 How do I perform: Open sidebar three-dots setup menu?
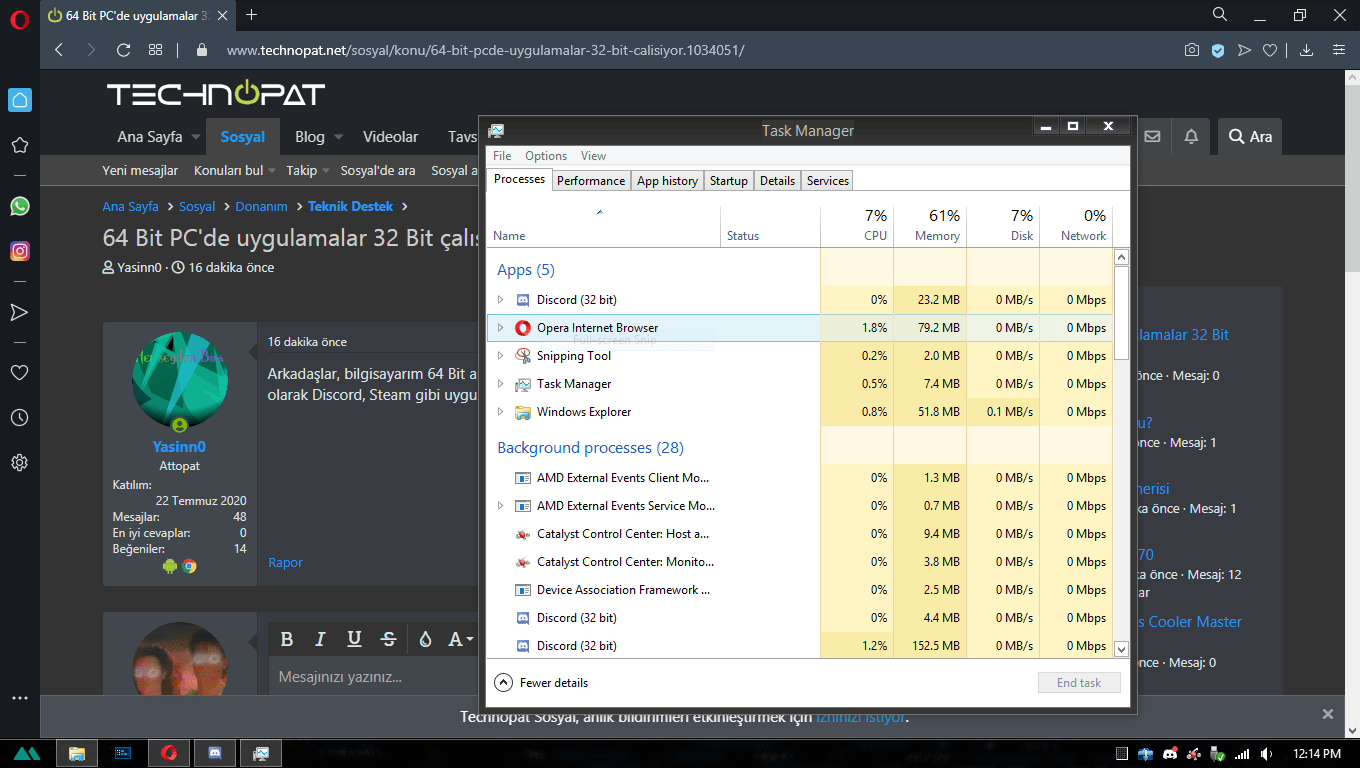point(19,698)
